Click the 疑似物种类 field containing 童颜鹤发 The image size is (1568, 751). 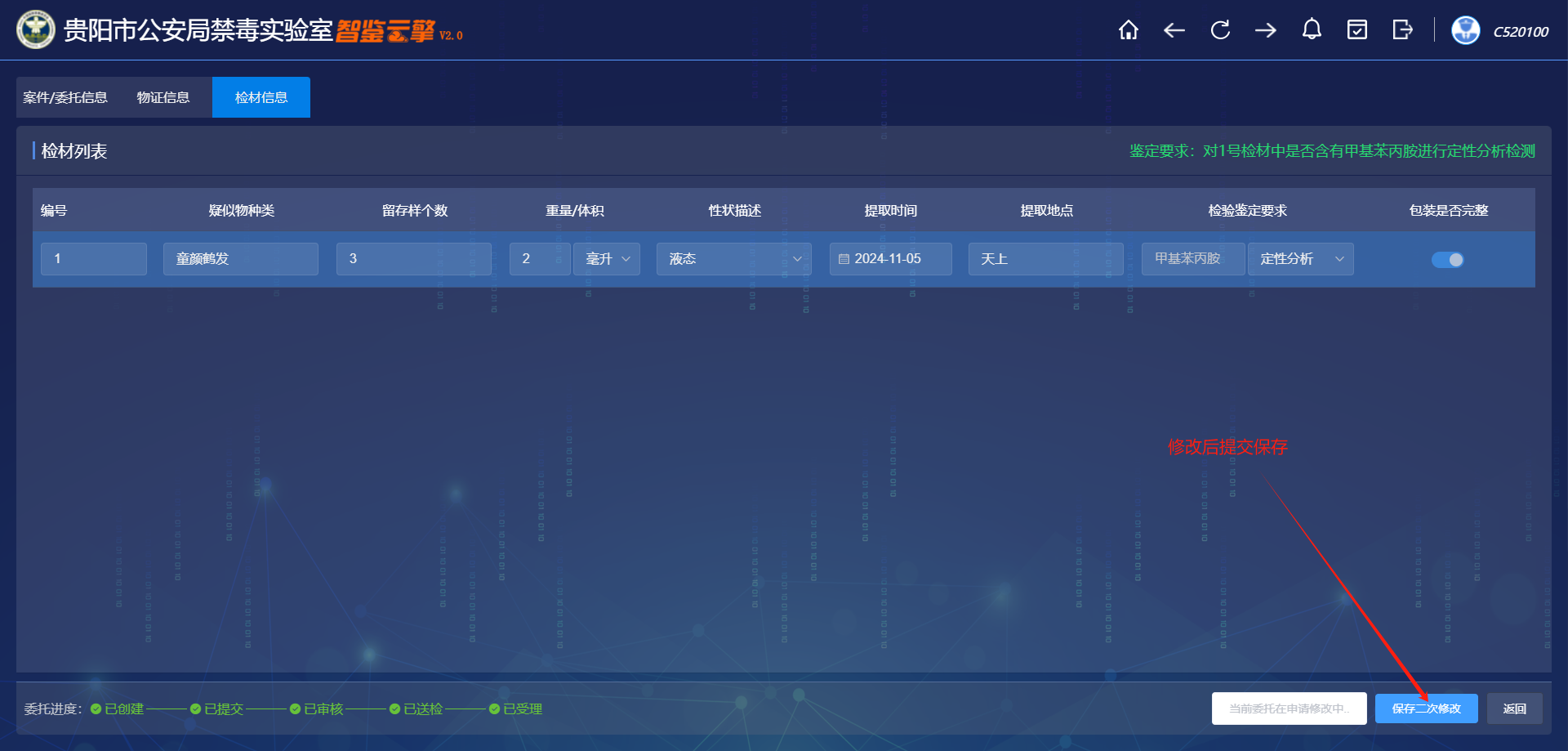point(240,259)
